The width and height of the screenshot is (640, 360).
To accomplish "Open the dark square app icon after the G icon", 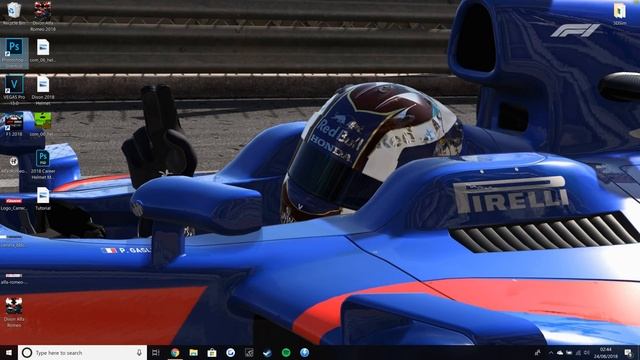I will 249,353.
